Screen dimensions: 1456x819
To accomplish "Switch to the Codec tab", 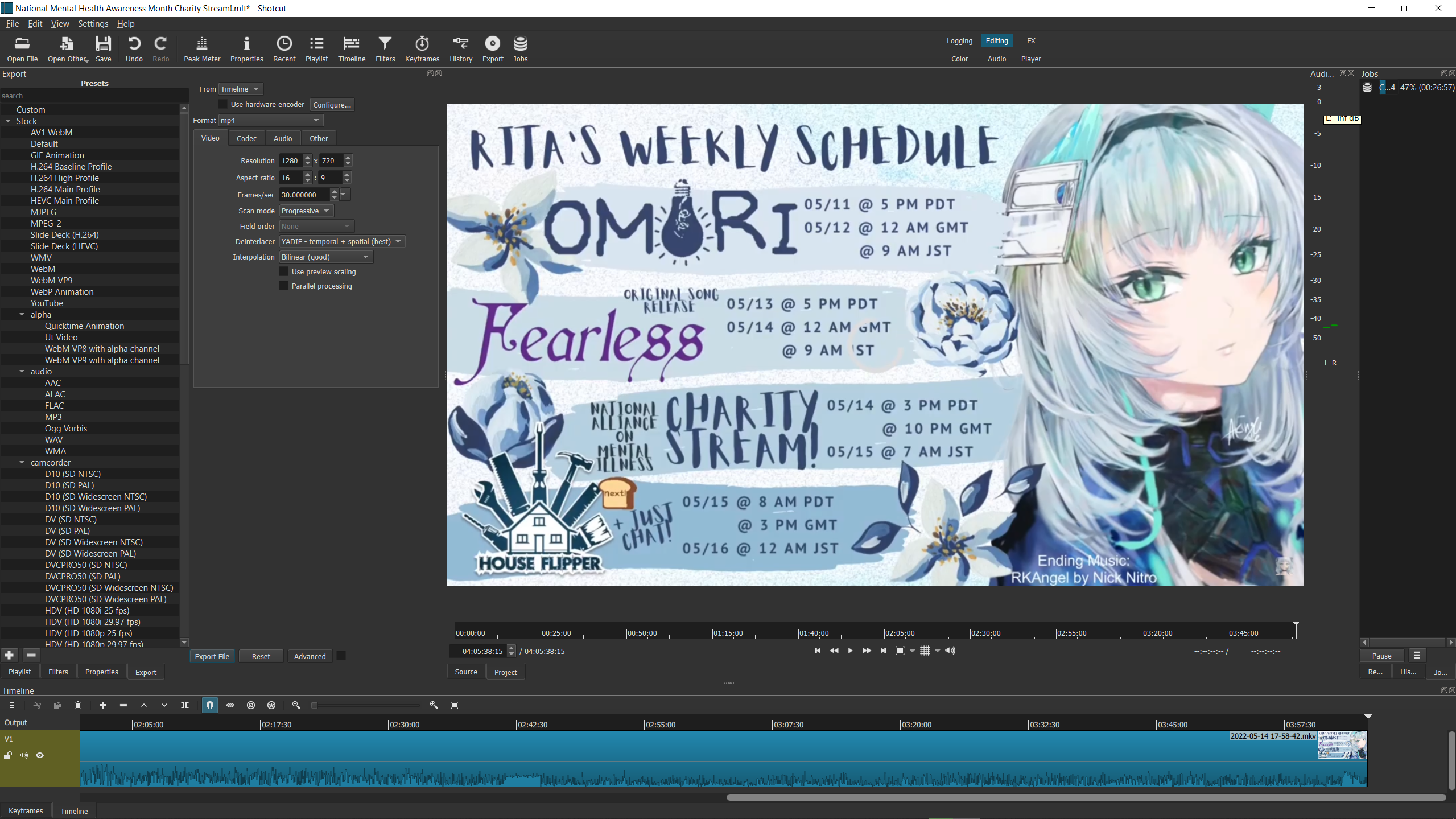I will pyautogui.click(x=246, y=138).
